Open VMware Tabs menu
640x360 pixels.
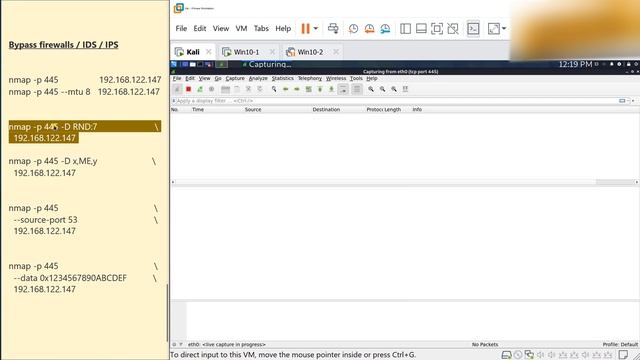[261, 28]
